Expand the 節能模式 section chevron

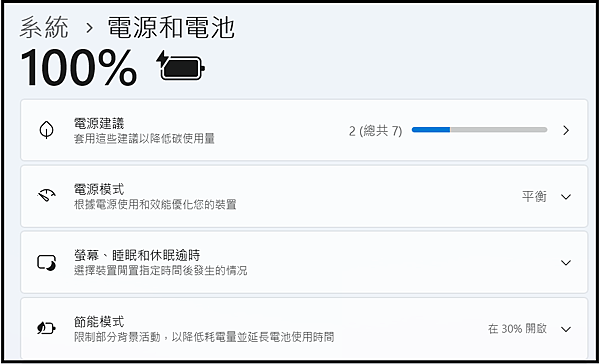click(566, 329)
